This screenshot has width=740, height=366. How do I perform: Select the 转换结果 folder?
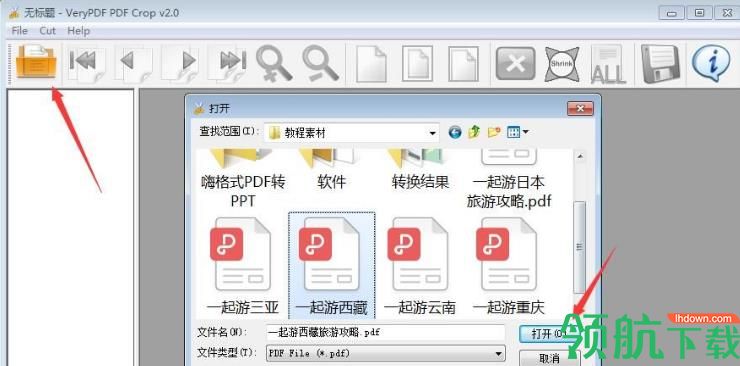click(x=420, y=171)
